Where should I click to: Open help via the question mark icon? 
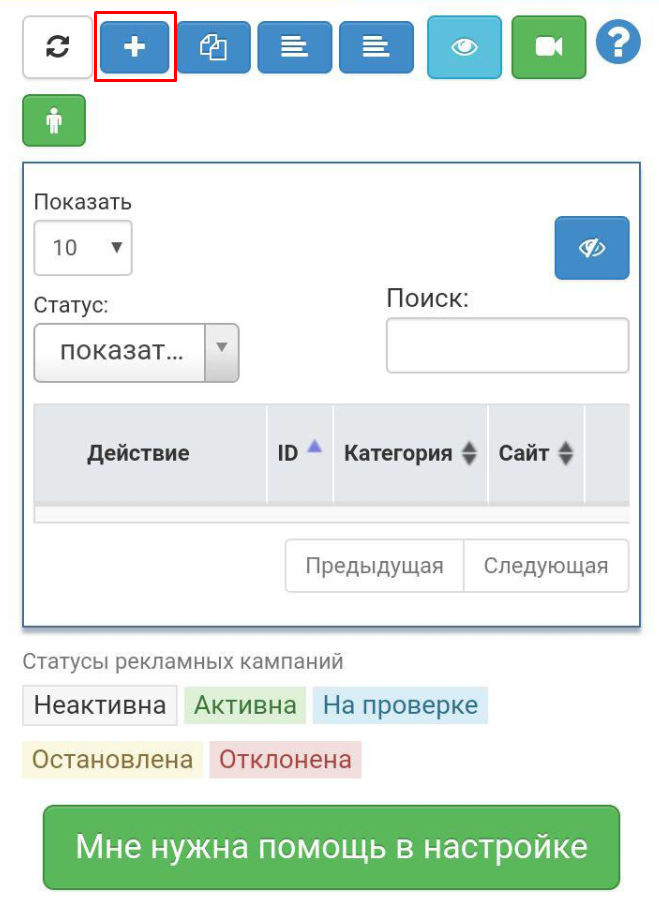point(618,44)
